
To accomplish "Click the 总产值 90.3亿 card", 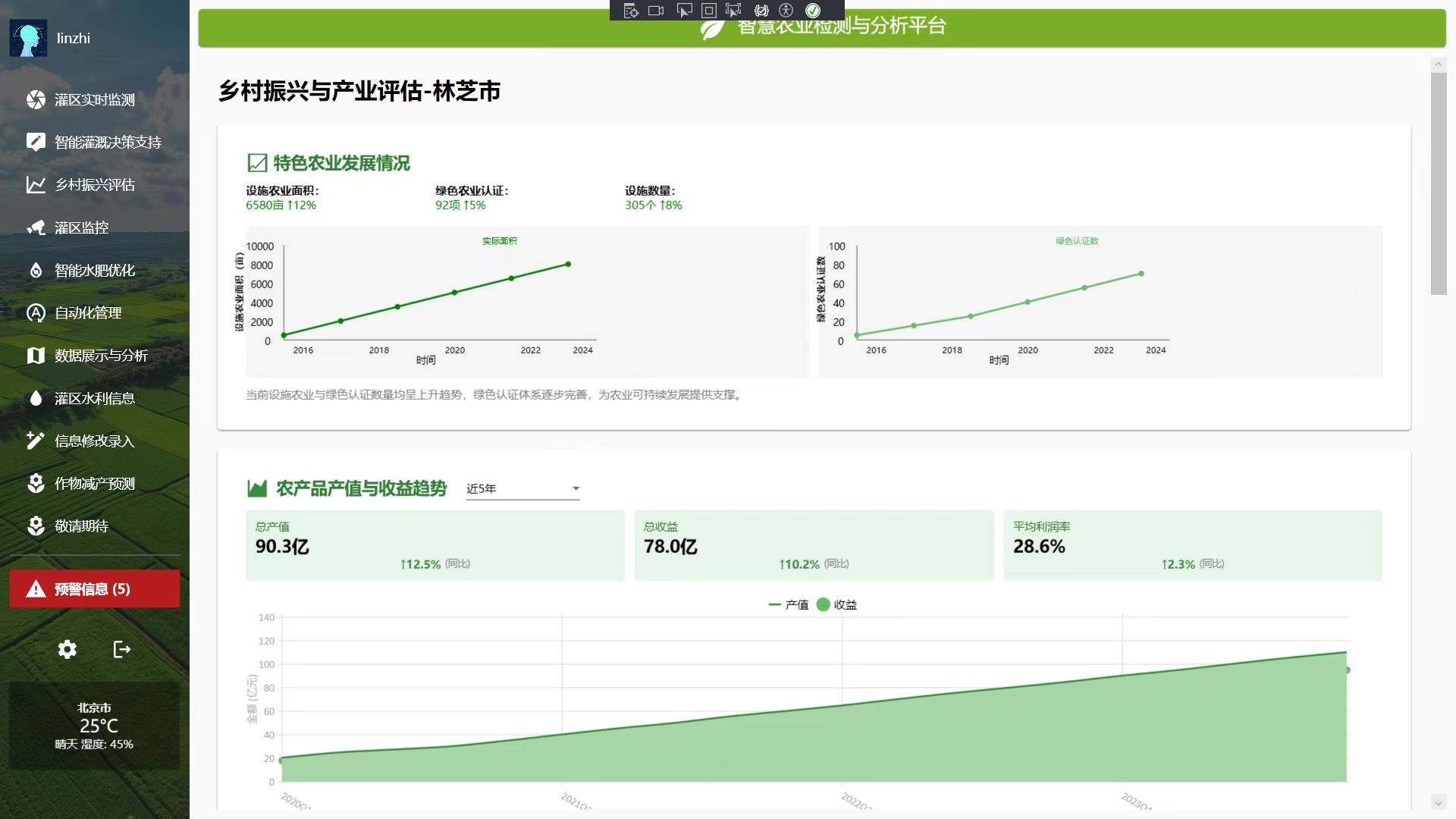I will click(435, 545).
